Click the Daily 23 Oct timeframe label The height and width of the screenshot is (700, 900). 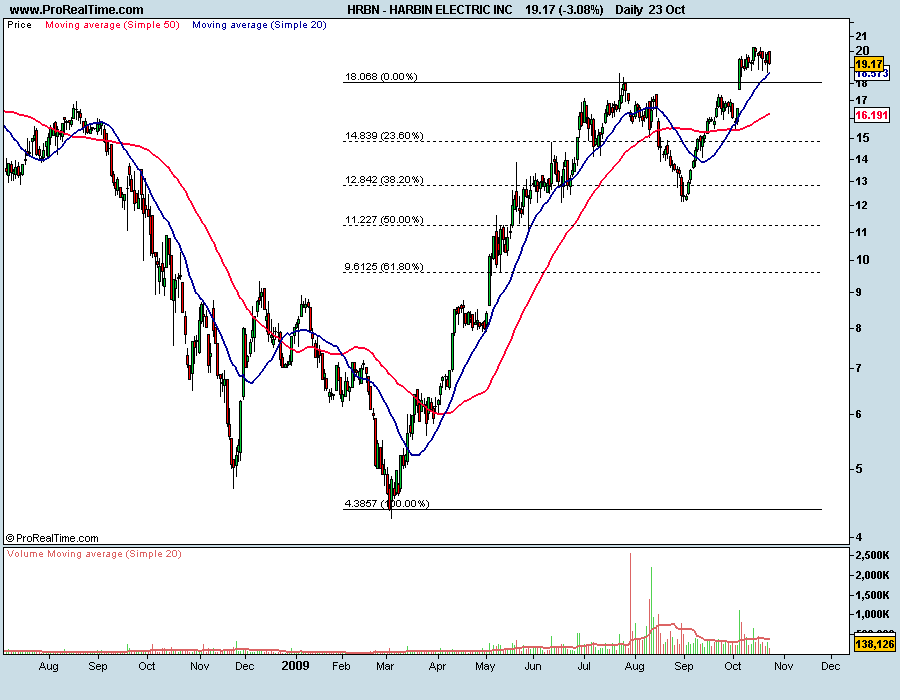[x=650, y=9]
